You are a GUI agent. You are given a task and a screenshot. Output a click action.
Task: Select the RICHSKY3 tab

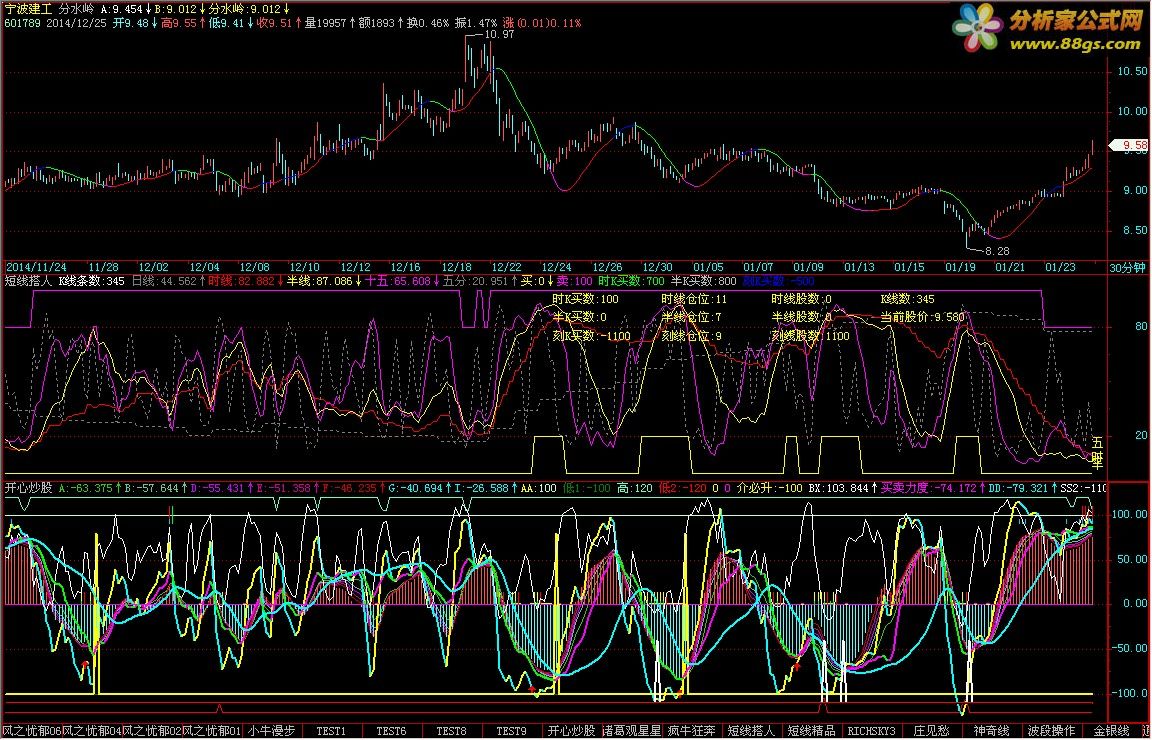click(x=872, y=731)
